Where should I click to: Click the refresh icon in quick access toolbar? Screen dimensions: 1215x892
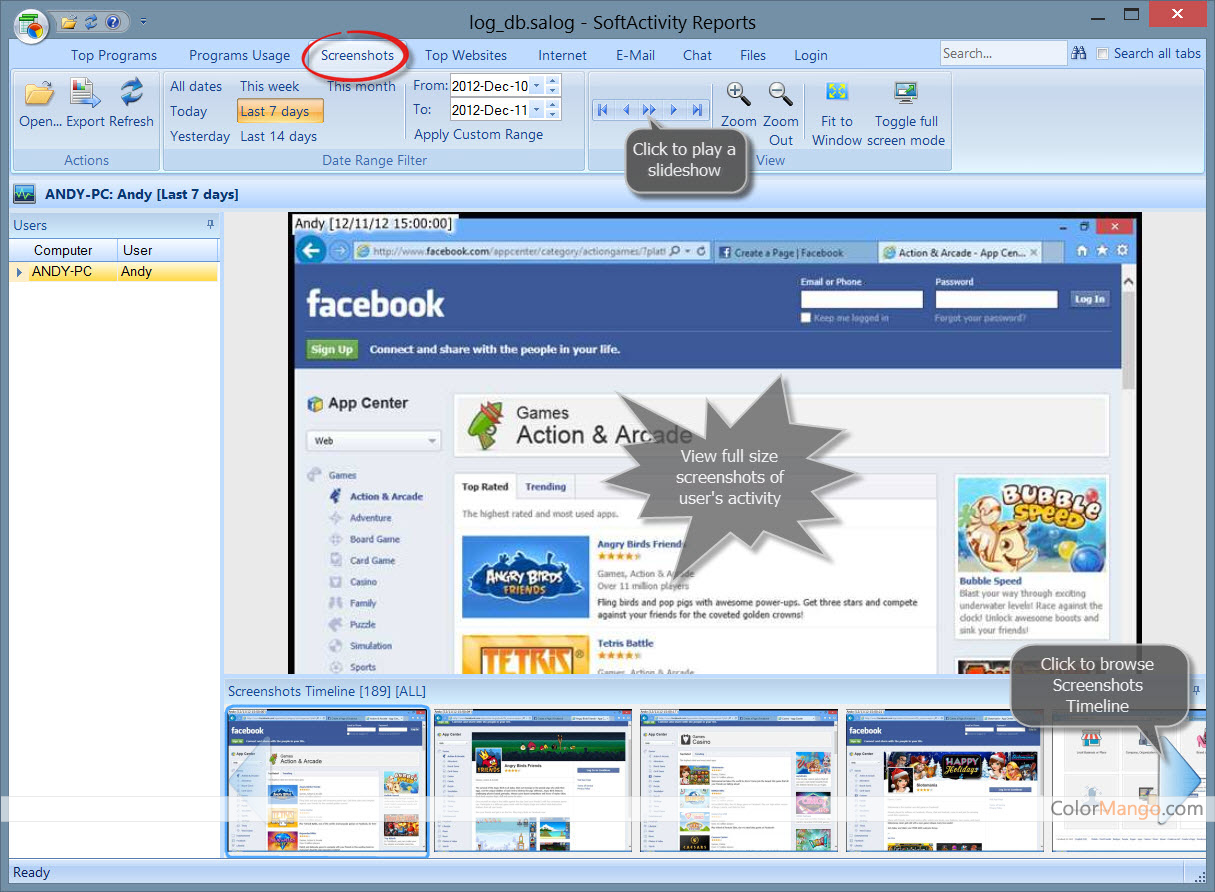tap(91, 21)
